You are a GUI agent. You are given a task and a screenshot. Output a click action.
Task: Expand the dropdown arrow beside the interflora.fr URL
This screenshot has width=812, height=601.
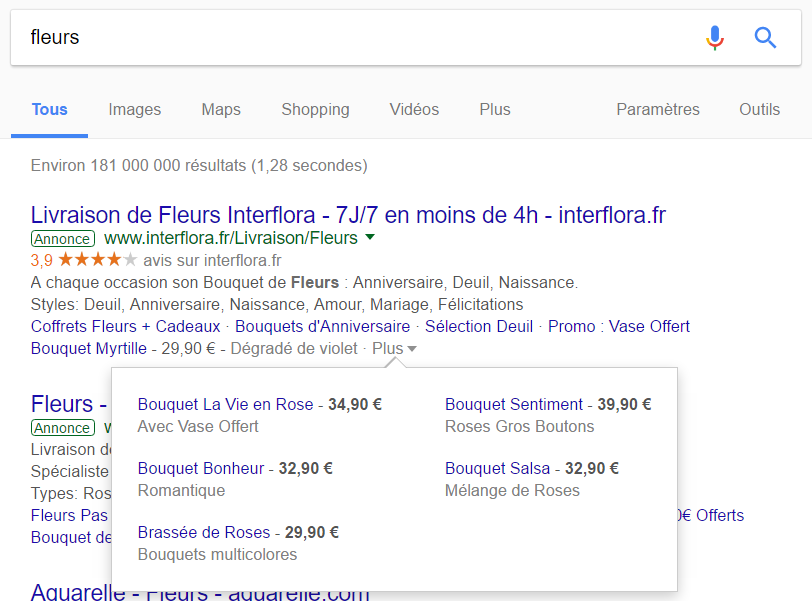(x=370, y=237)
